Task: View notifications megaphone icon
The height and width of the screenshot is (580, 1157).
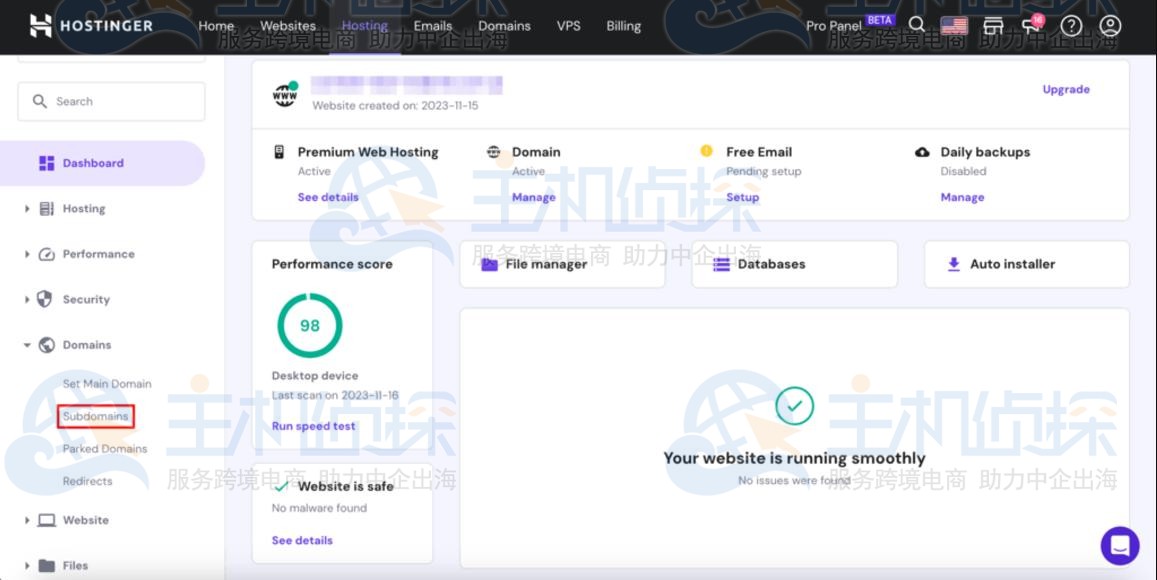Action: coord(1031,25)
